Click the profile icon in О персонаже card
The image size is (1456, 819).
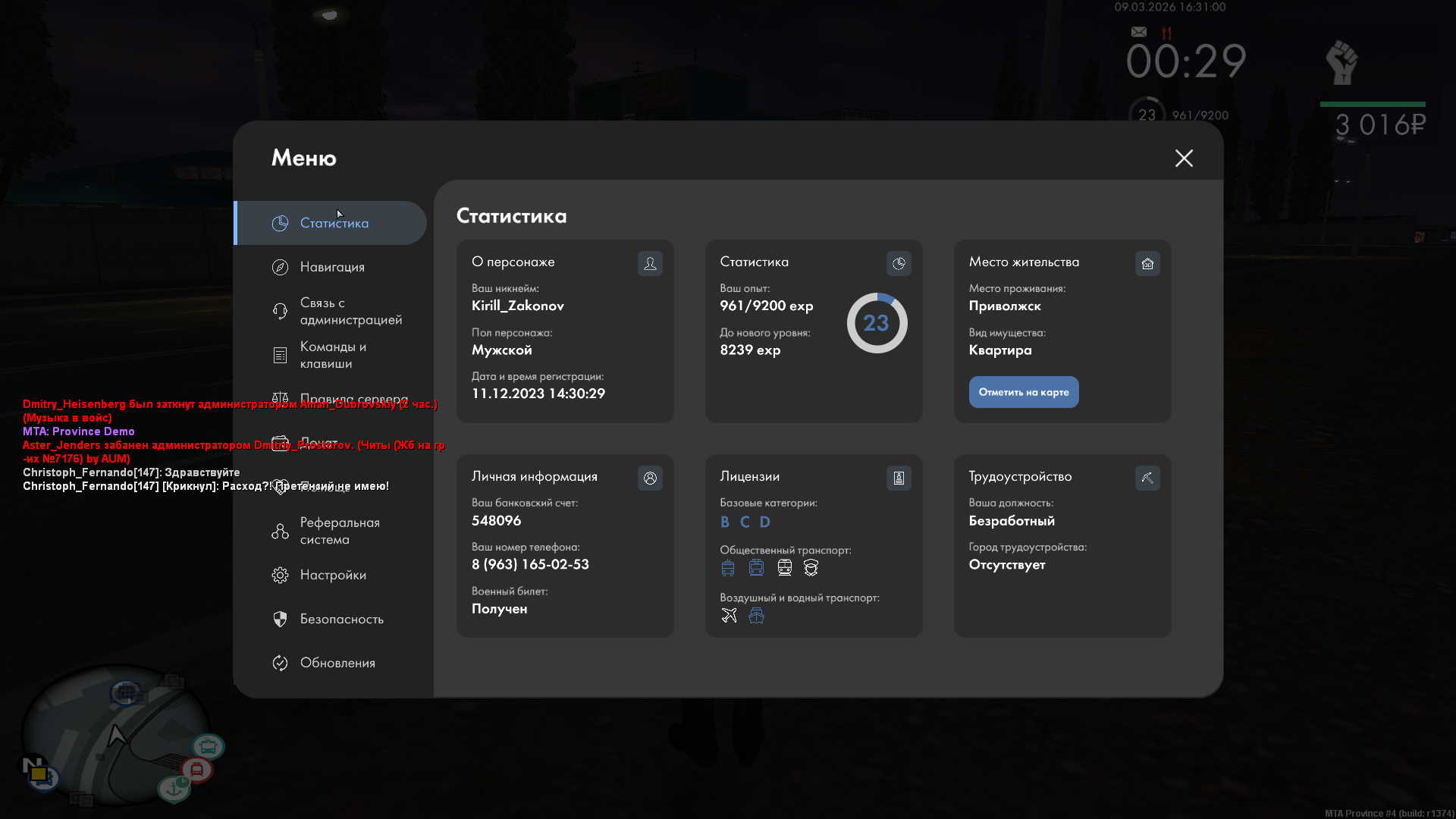(650, 263)
